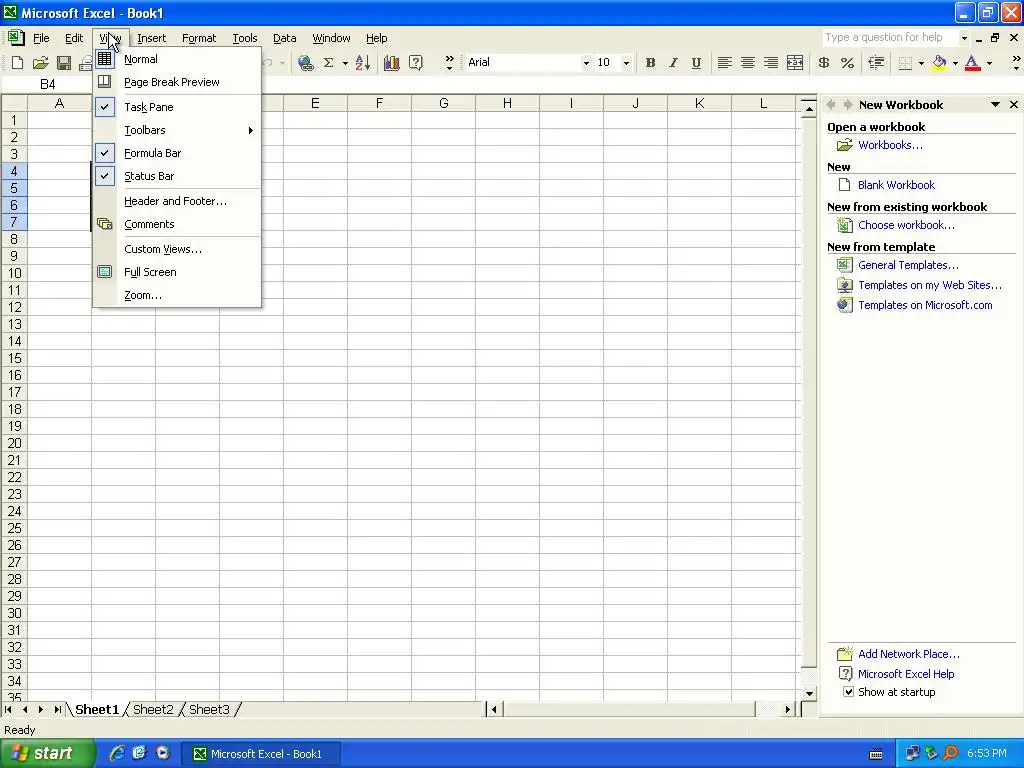Click the Save floppy disk icon
The image size is (1024, 768).
coord(63,63)
